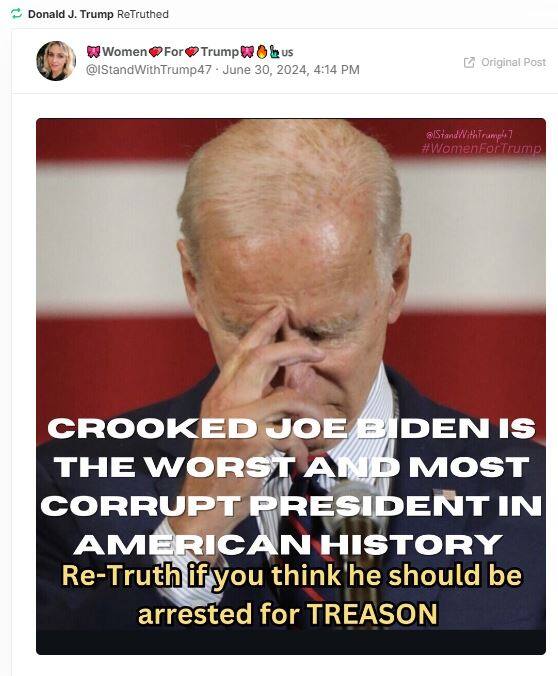558x676 pixels.
Task: Click the green ReTruth arrows icon
Action: 16,14
